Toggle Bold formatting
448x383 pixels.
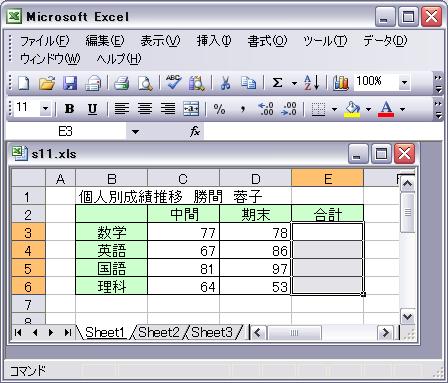(69, 109)
